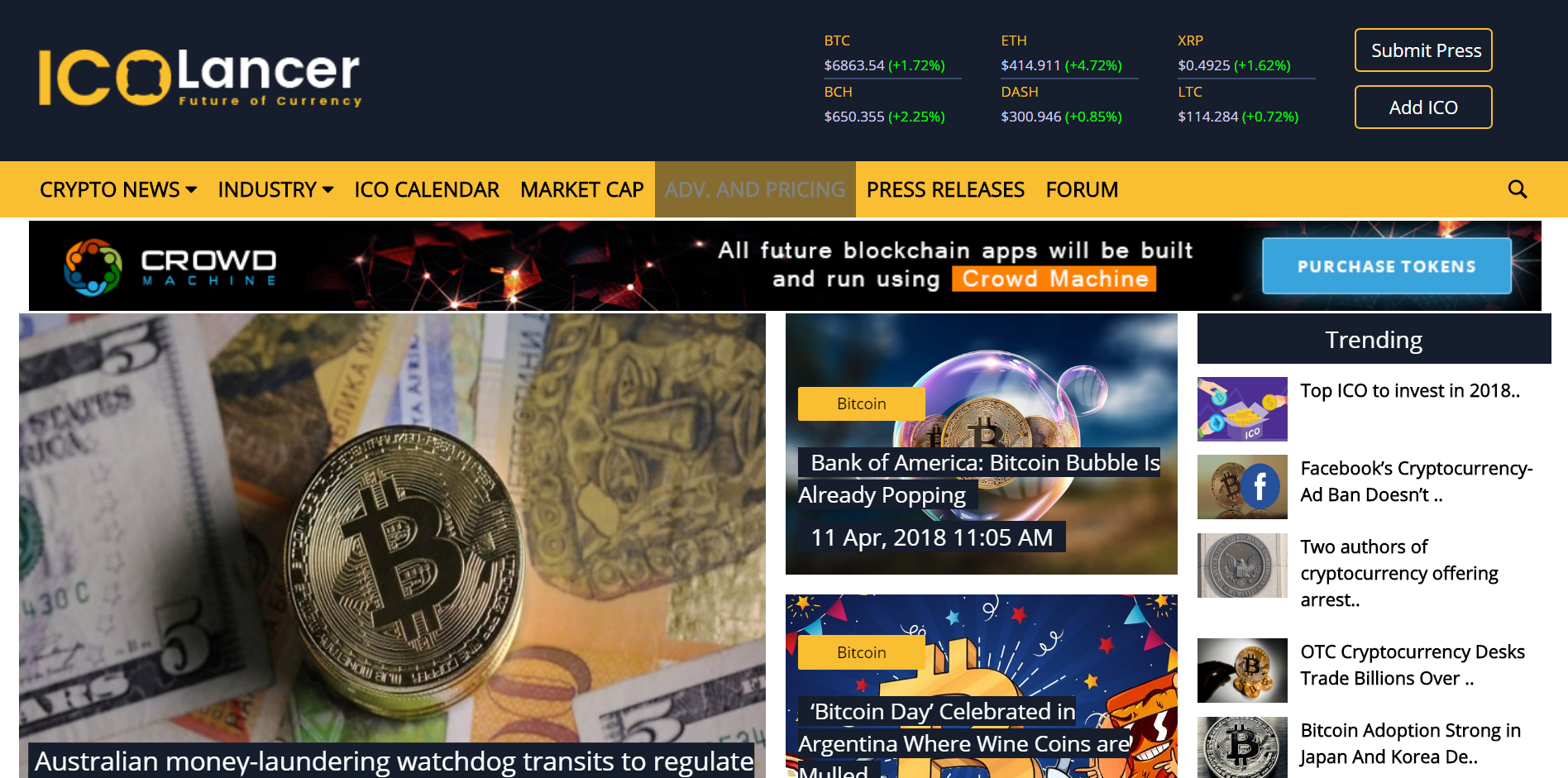Click the Submit Press button
This screenshot has height=778, width=1568.
(x=1423, y=50)
